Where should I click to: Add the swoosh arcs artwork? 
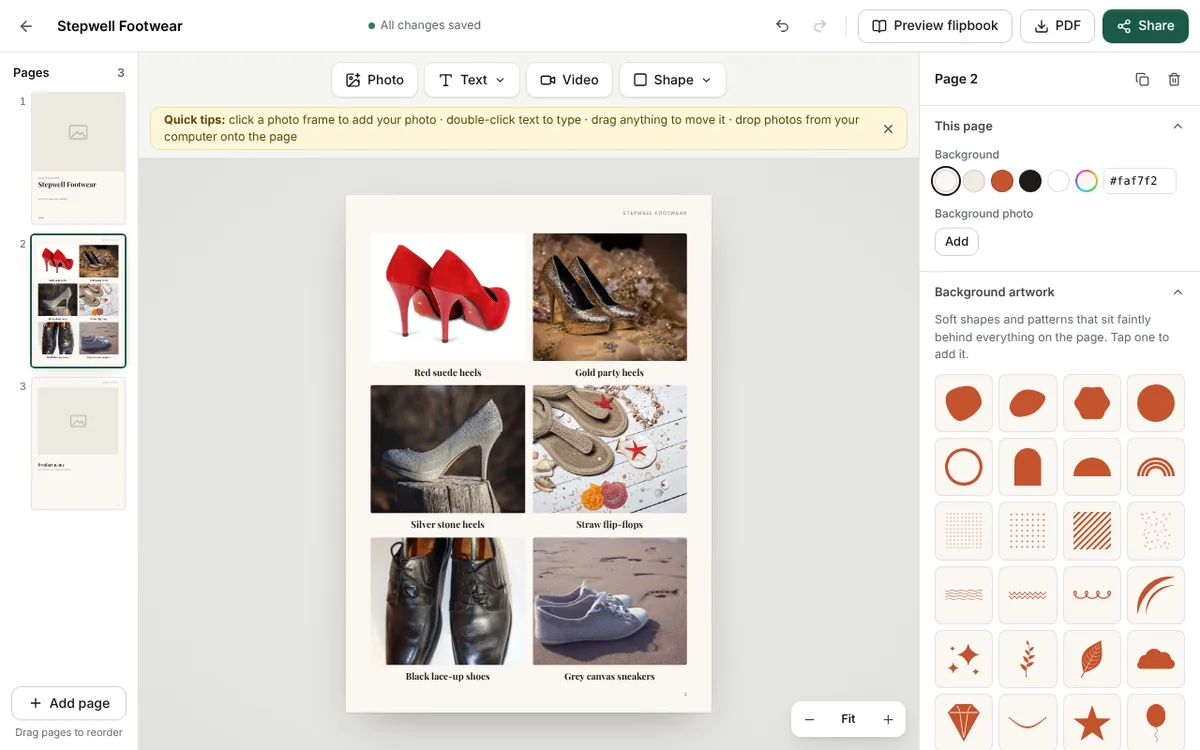point(1156,595)
